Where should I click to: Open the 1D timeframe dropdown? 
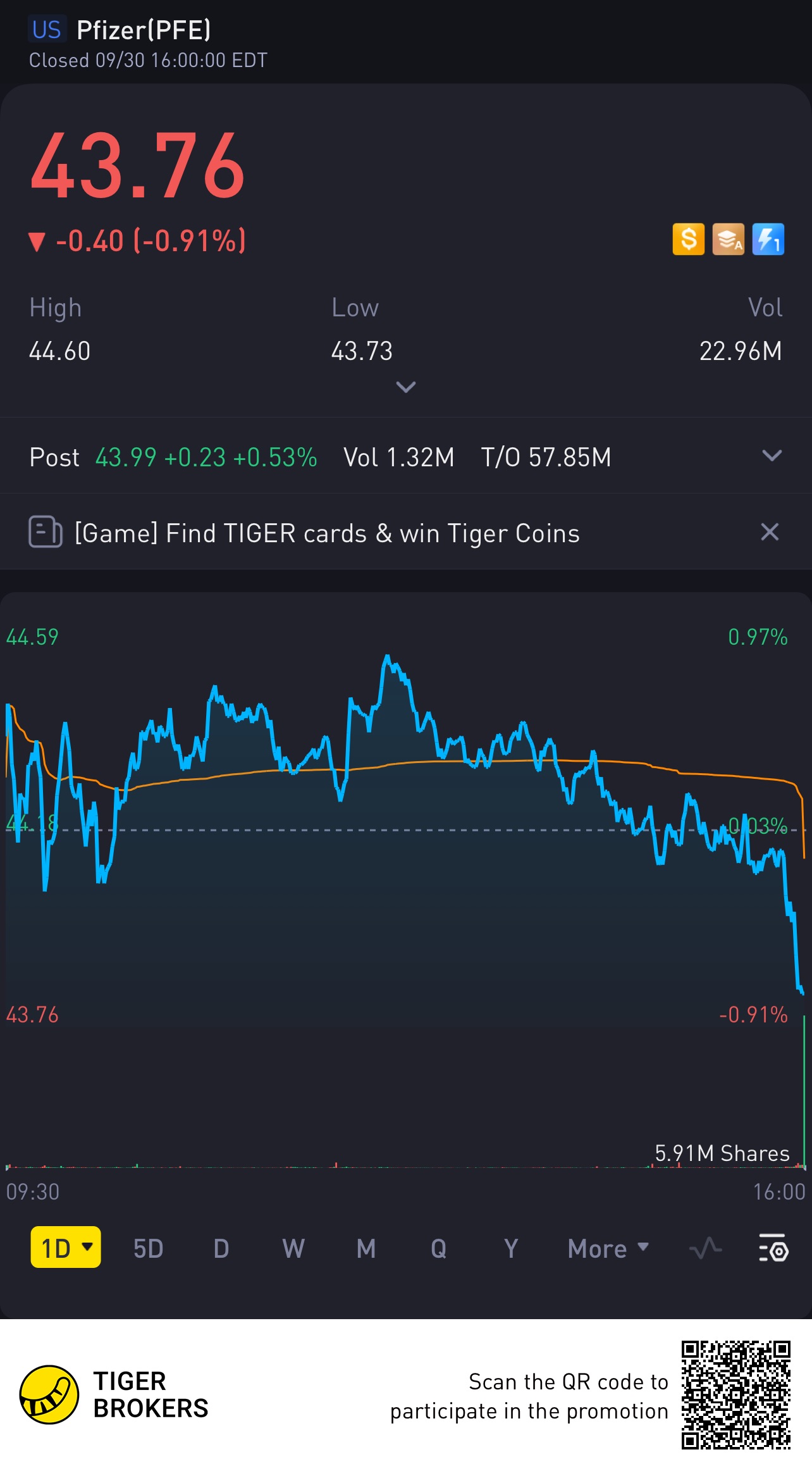tap(66, 1248)
